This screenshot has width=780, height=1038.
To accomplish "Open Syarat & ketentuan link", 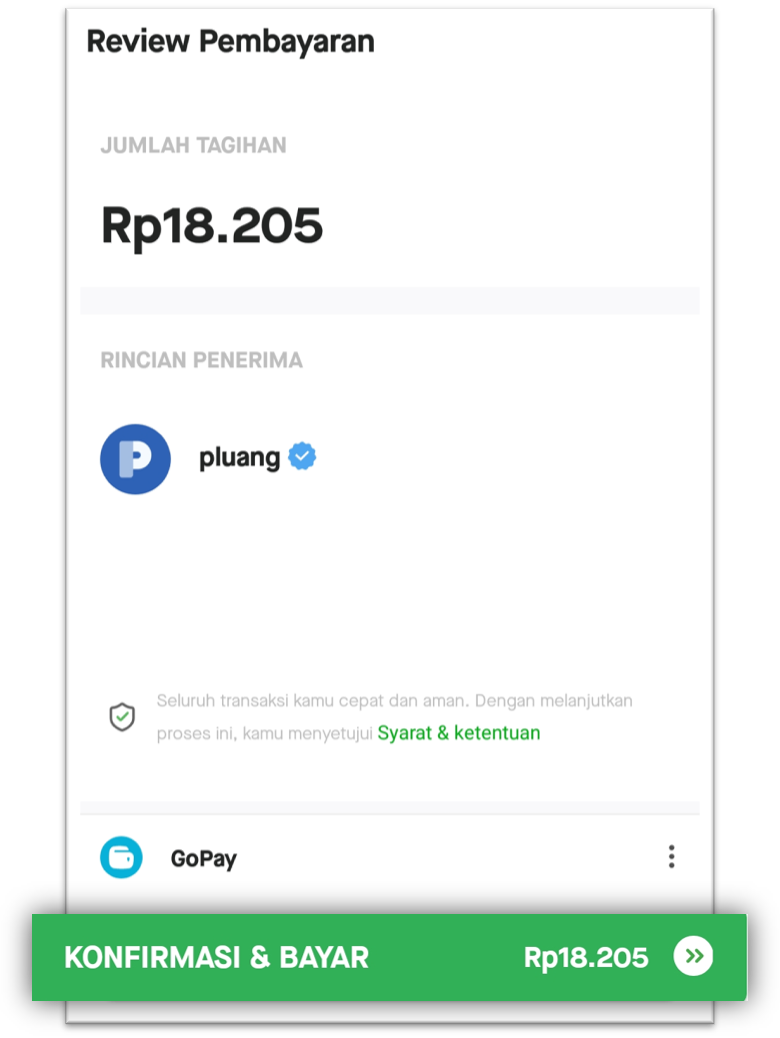I will click(459, 733).
